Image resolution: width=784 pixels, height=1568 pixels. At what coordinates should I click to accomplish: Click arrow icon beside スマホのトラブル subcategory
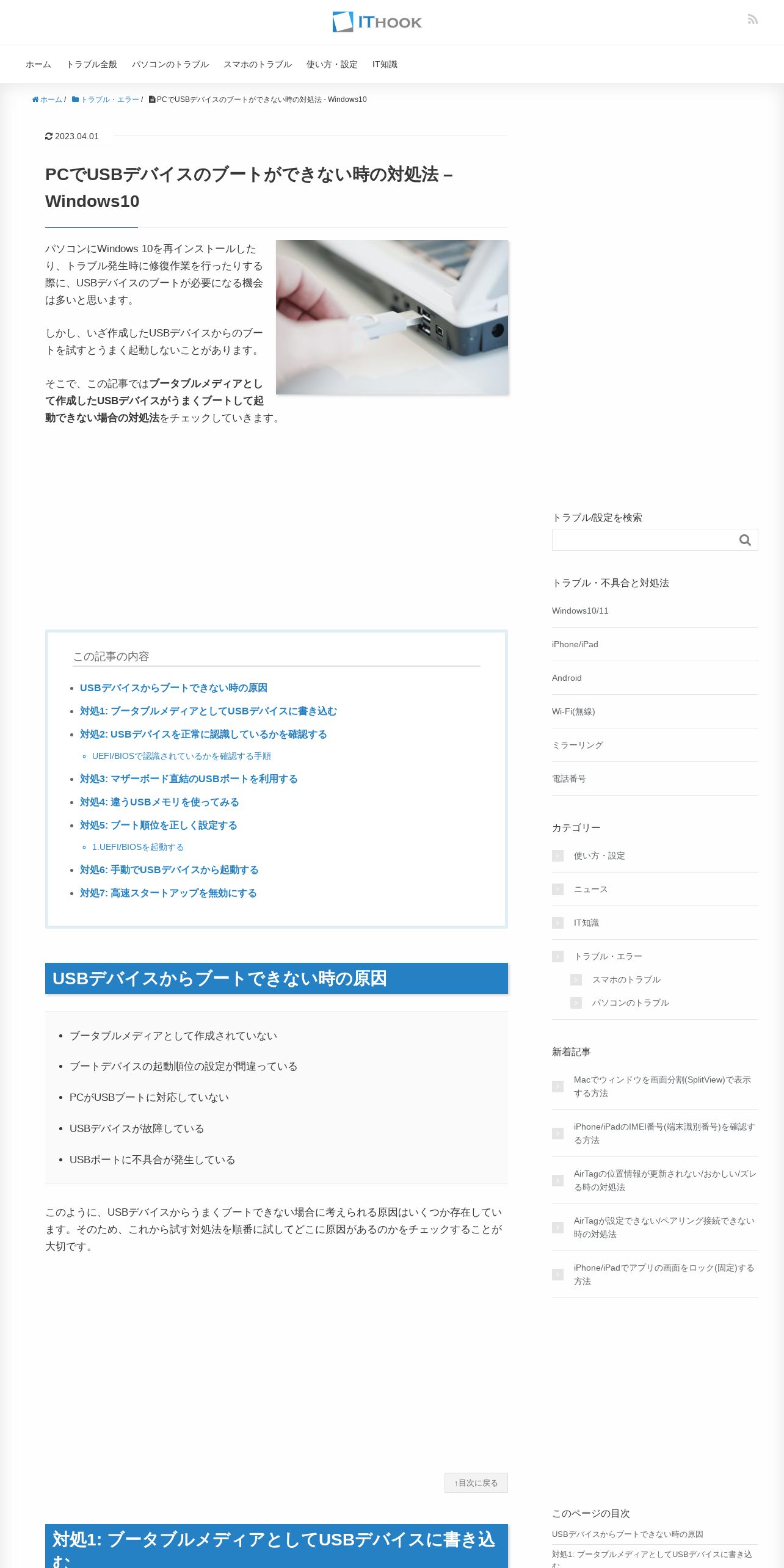pos(576,980)
